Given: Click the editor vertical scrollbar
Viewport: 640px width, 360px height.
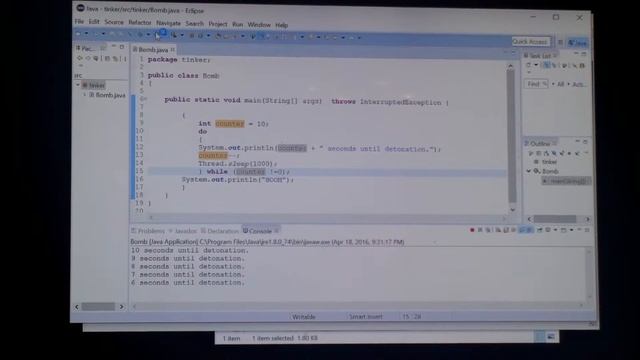Looking at the screenshot, I should (x=511, y=138).
